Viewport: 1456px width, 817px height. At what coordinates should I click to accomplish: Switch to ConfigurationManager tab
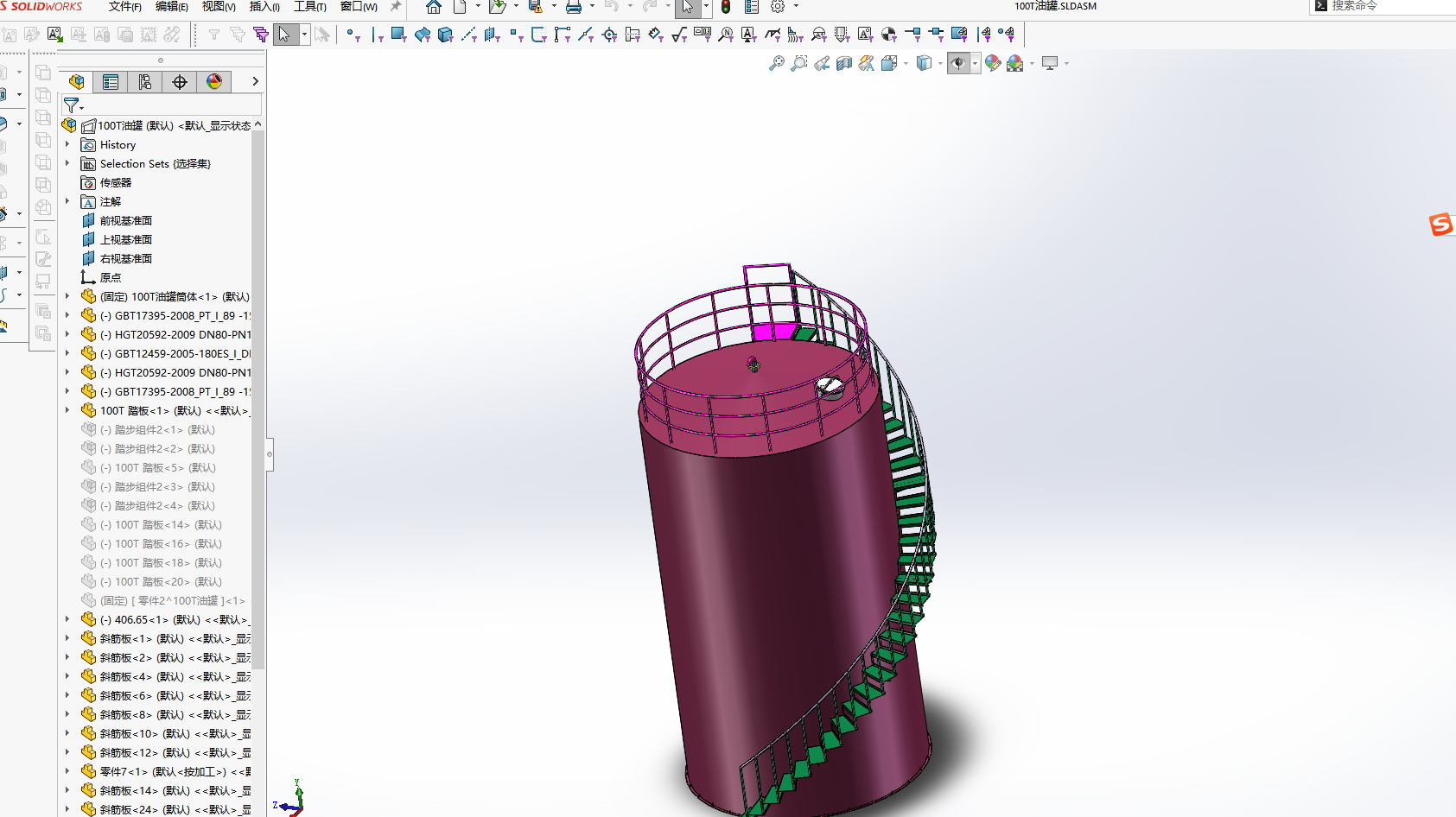click(x=145, y=81)
